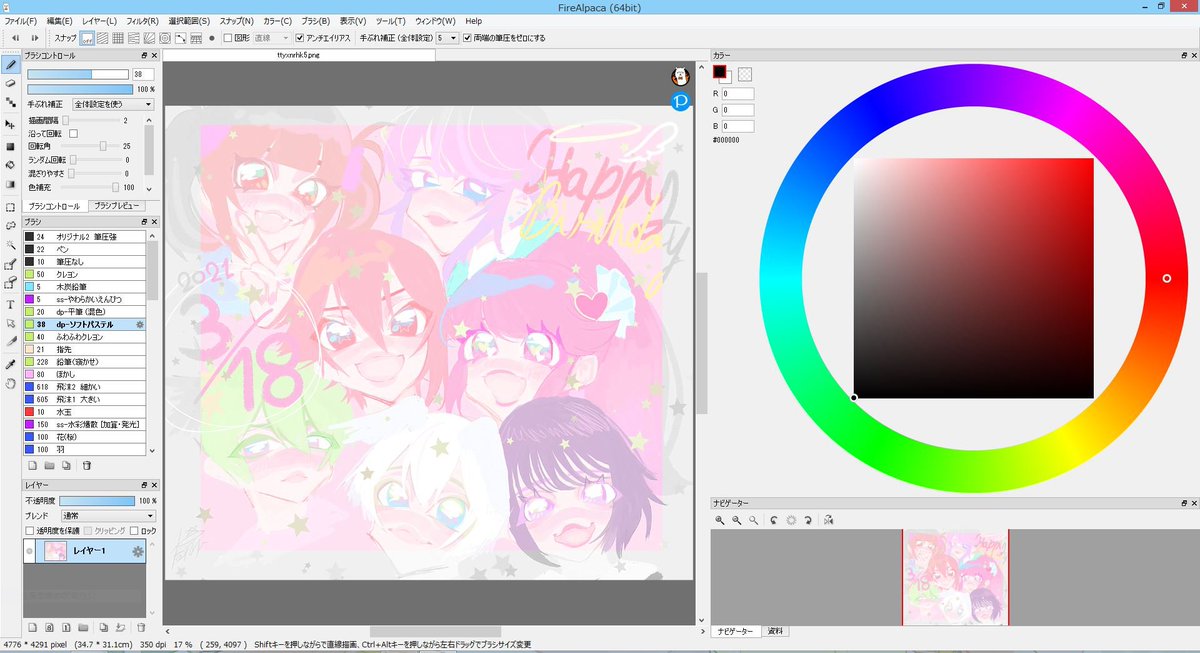Enable the ロック layer checkbox

(x=136, y=530)
